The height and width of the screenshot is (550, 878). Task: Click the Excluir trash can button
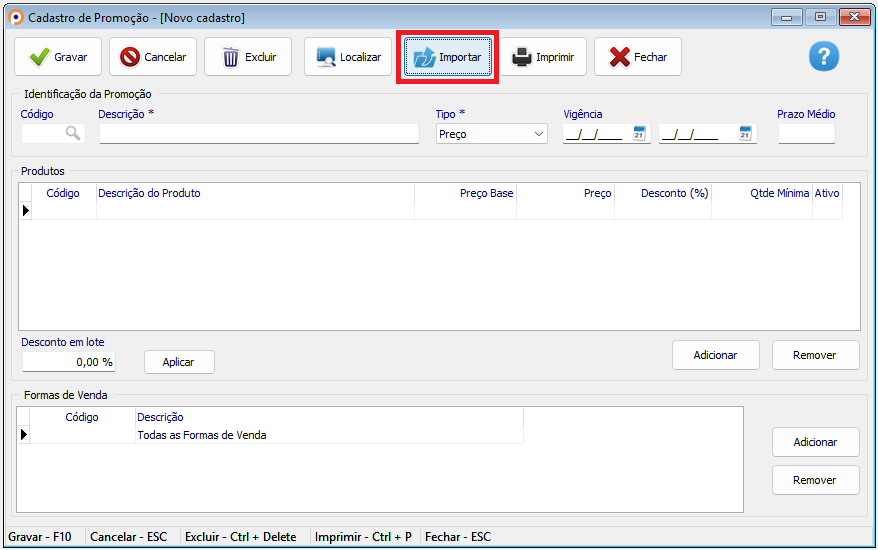tap(248, 57)
